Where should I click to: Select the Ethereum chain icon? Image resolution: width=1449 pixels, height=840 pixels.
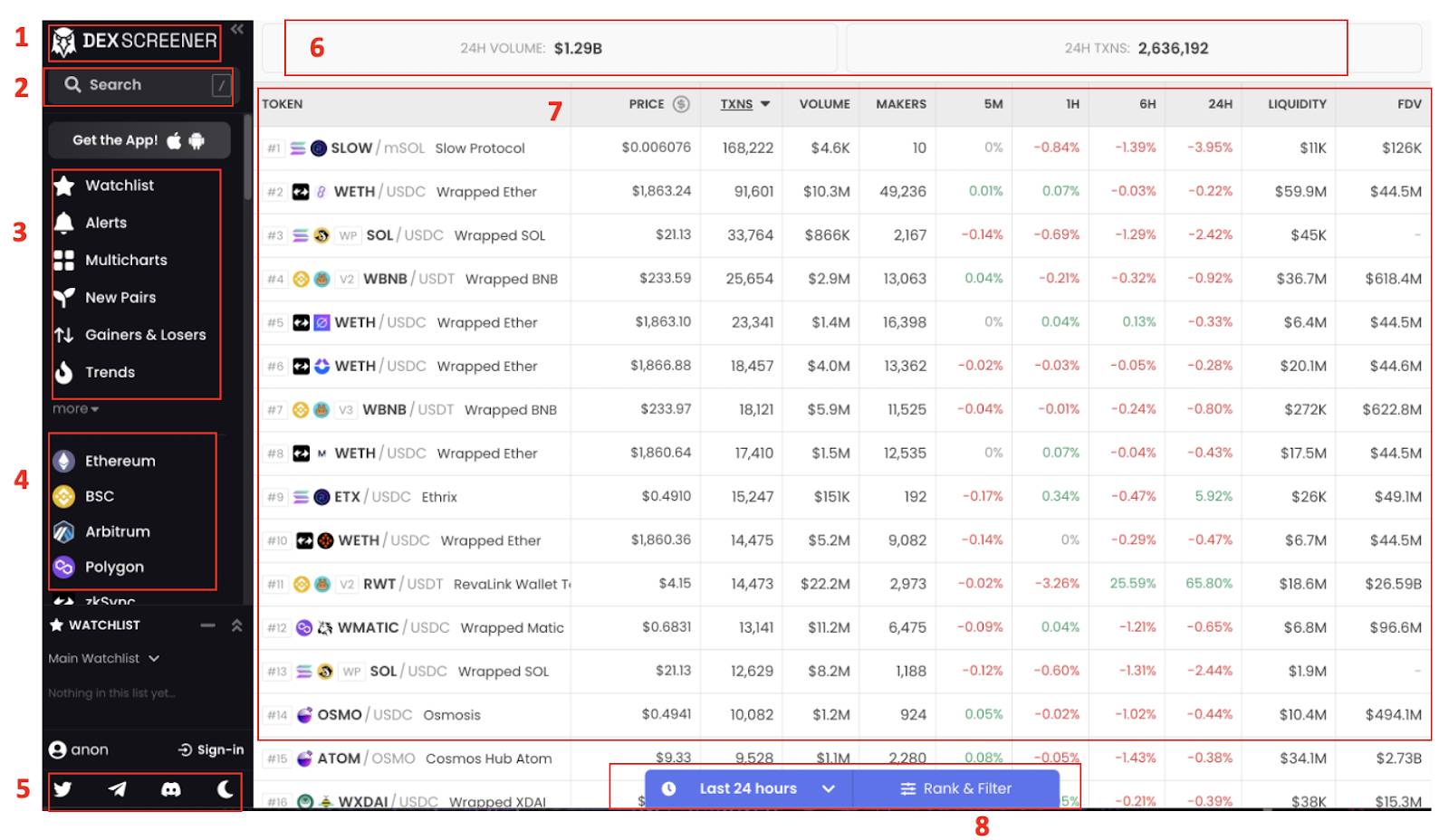[x=63, y=461]
